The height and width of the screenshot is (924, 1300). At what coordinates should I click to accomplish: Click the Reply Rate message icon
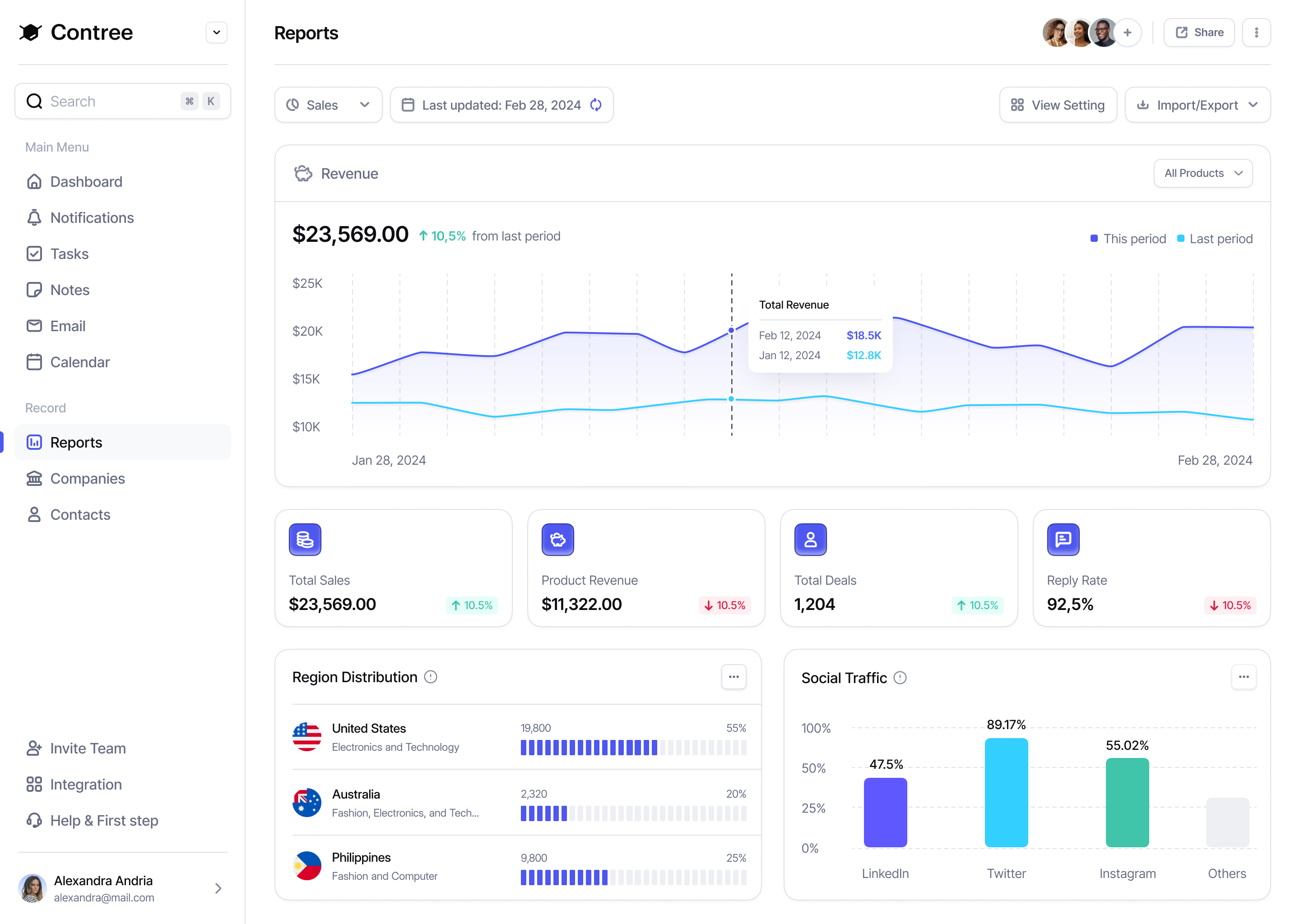click(1063, 540)
